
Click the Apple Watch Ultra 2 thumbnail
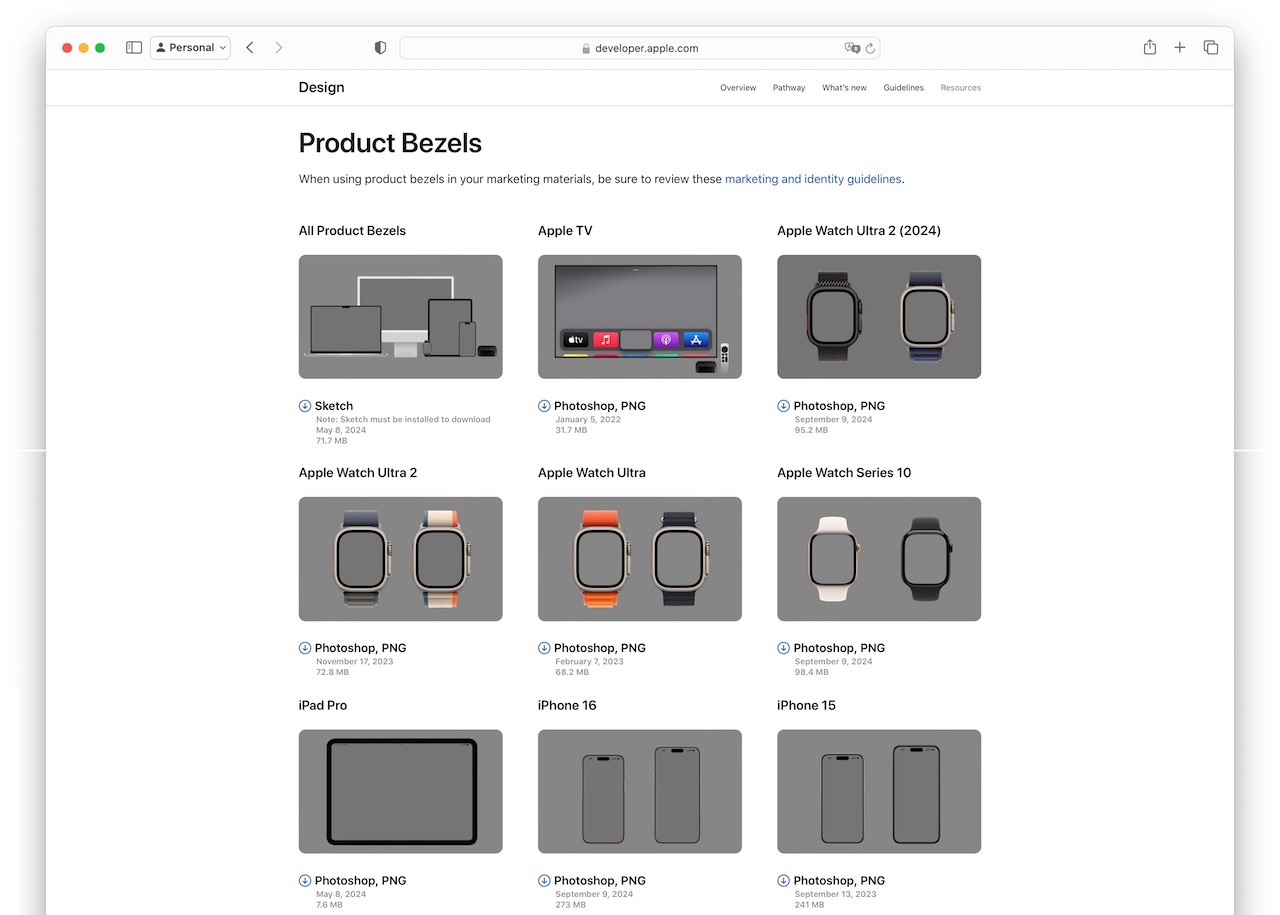(x=400, y=559)
